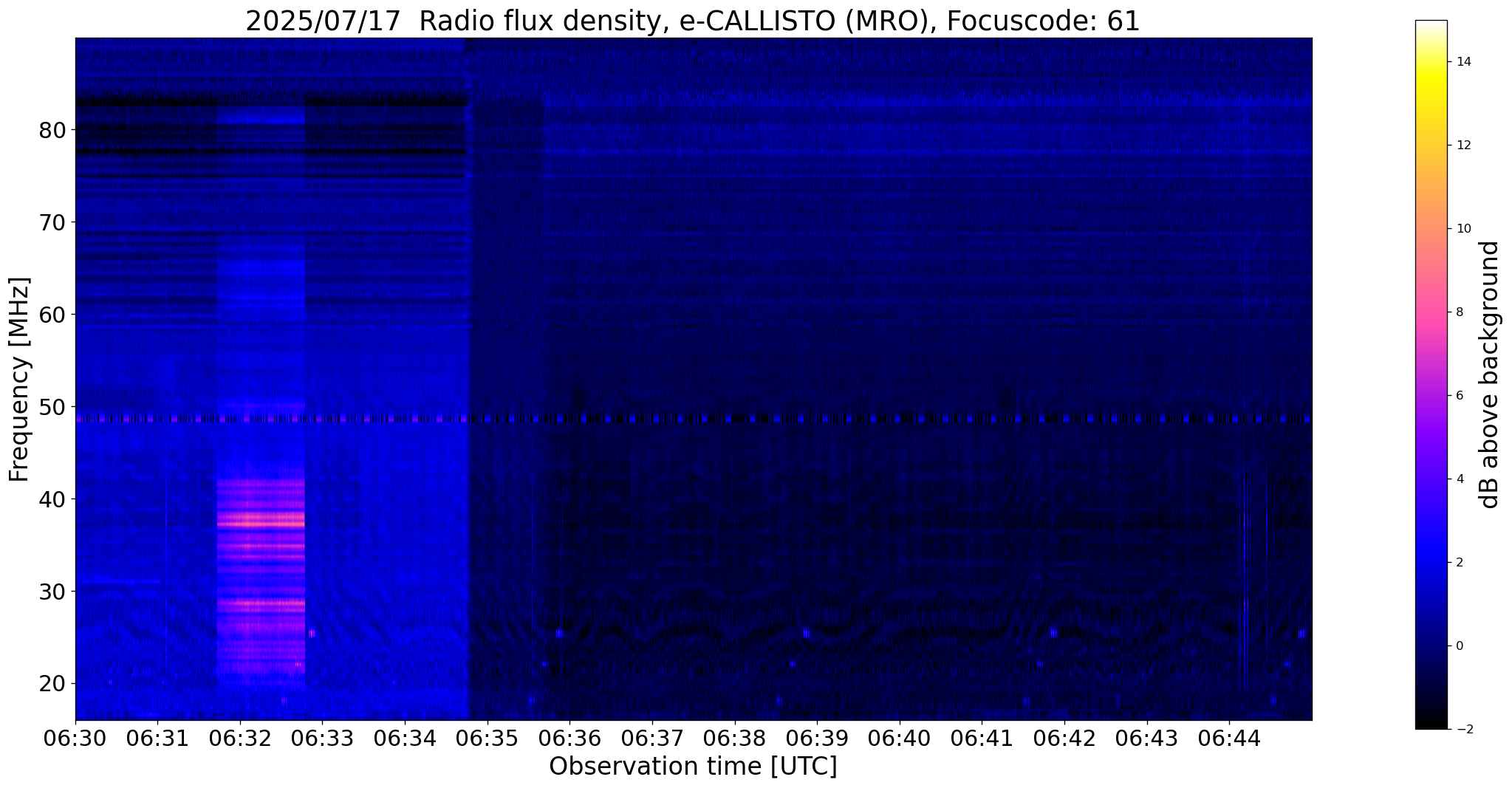1512x788 pixels.
Task: Click the 06:34 time tick label
Action: point(405,737)
